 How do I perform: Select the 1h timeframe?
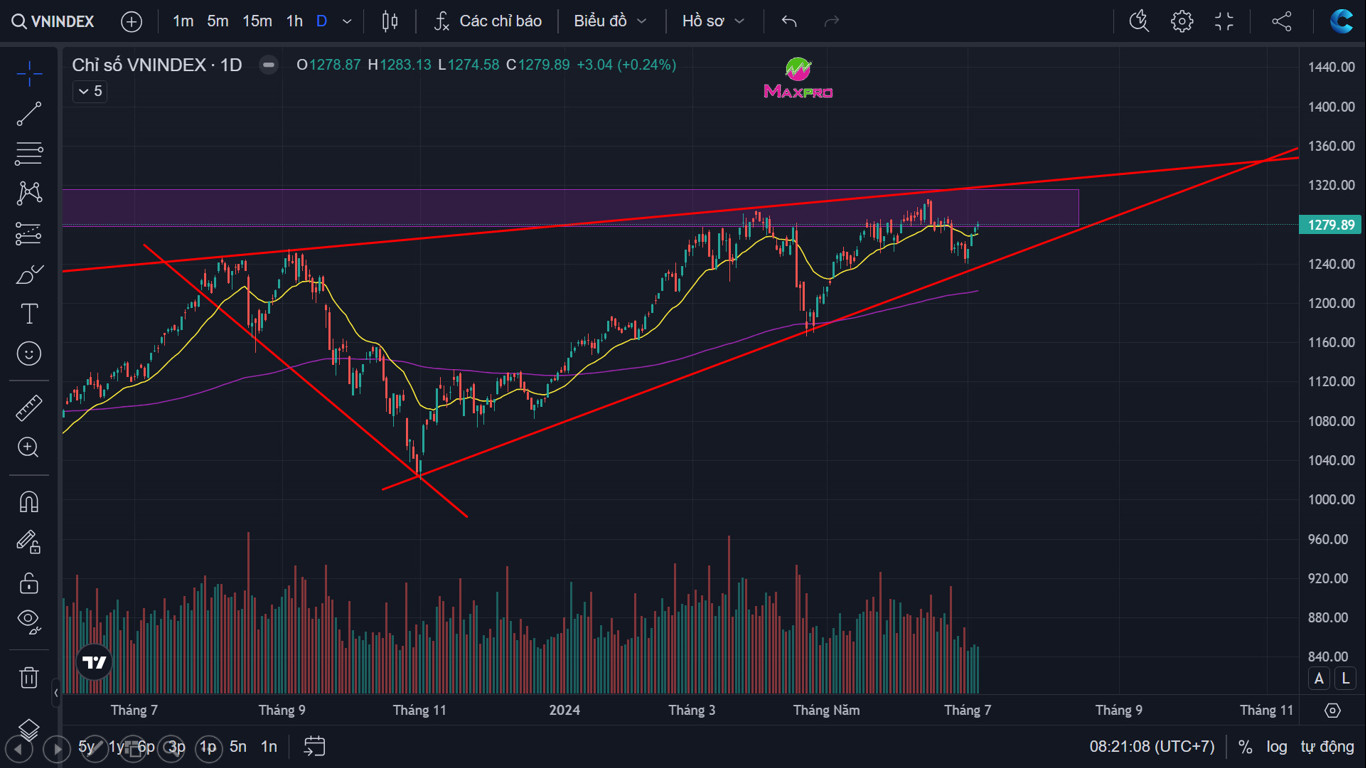294,21
